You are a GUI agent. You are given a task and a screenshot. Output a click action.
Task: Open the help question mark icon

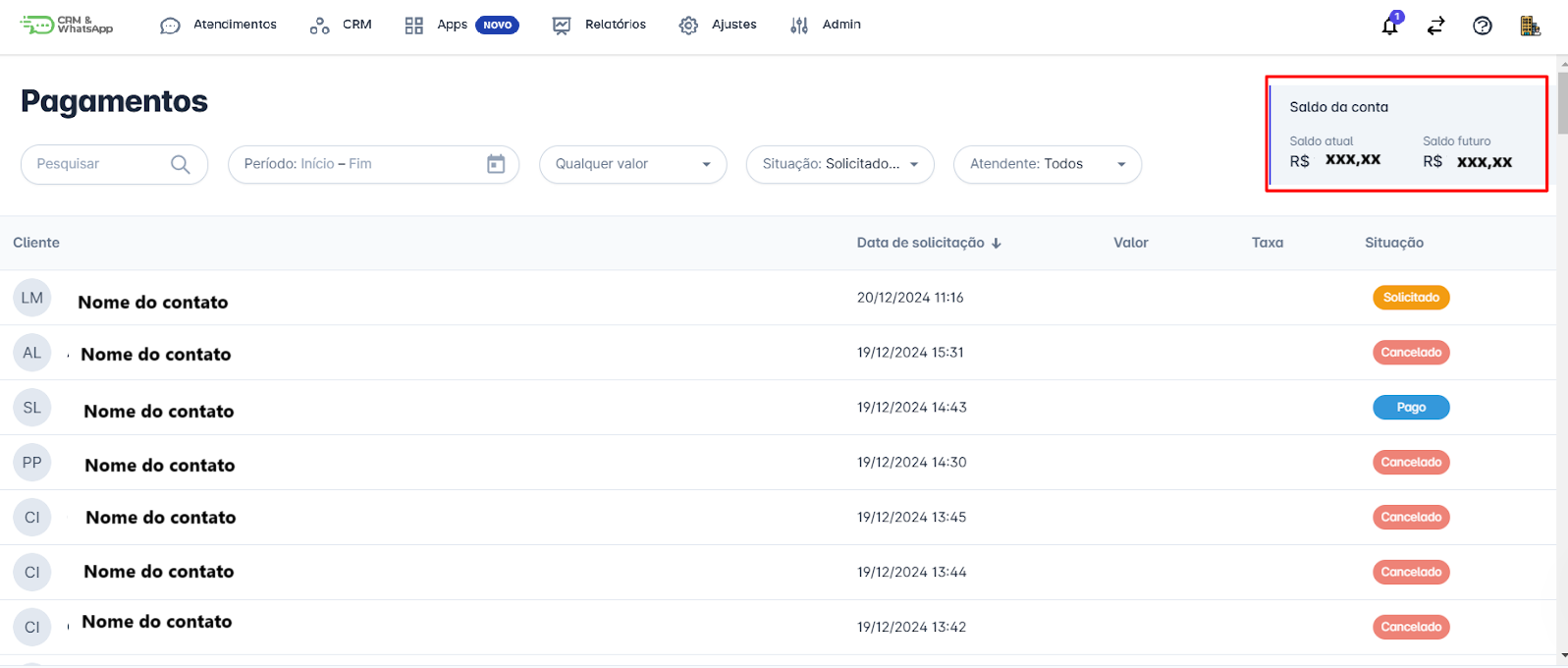pyautogui.click(x=1482, y=26)
